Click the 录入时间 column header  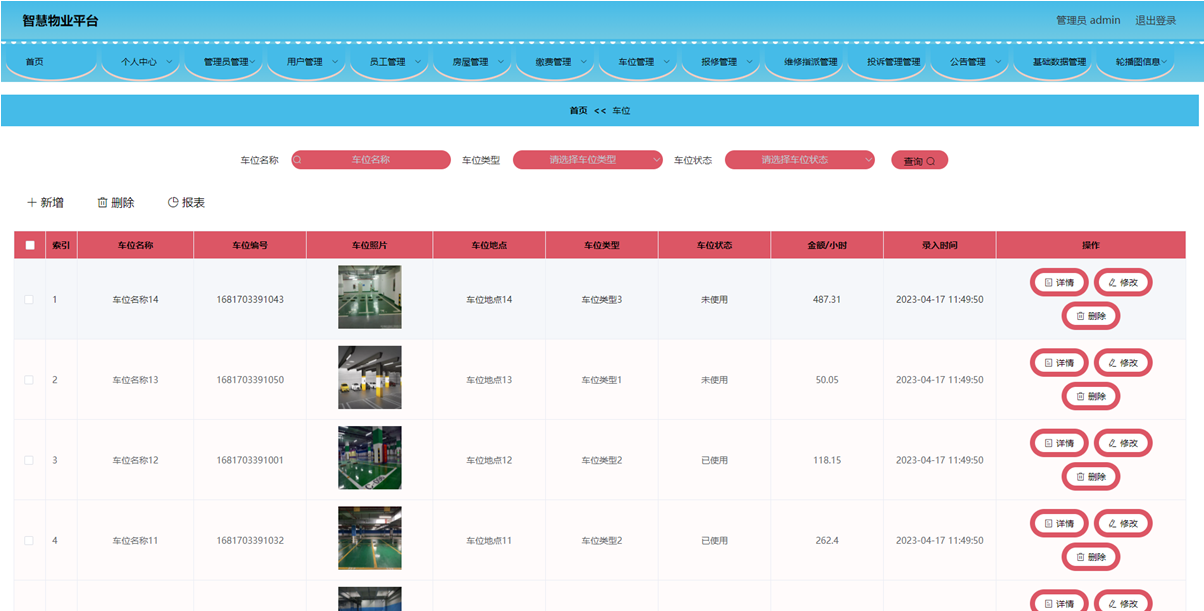point(940,245)
